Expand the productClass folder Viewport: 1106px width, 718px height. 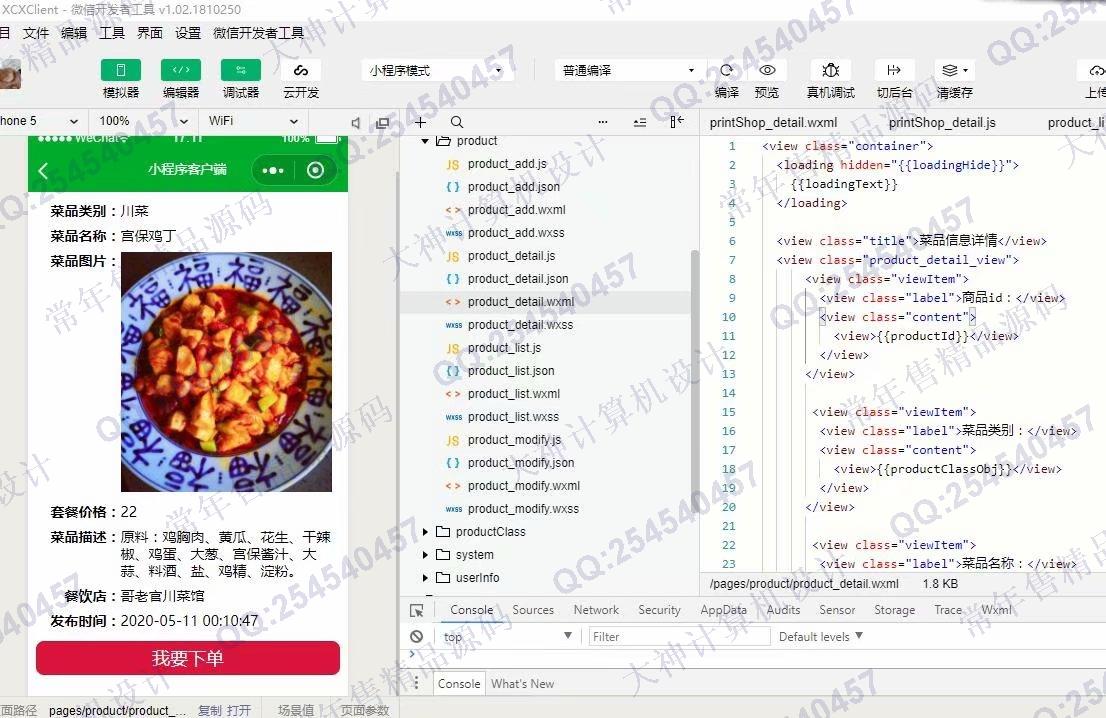coord(425,532)
